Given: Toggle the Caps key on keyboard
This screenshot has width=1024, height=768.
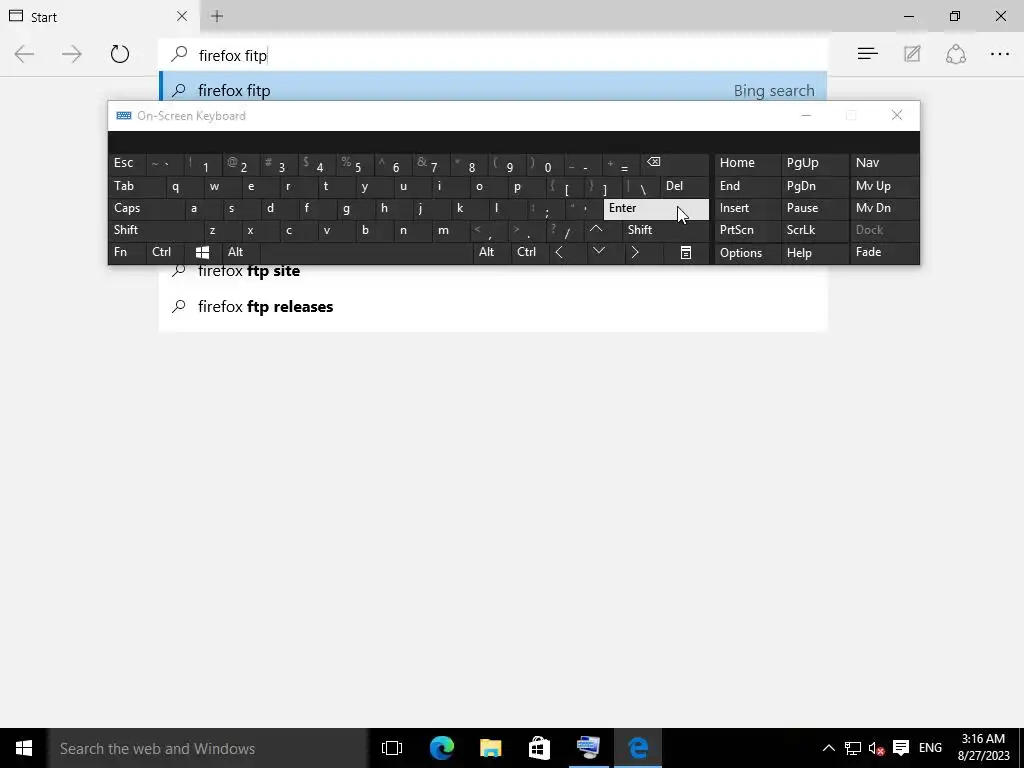Looking at the screenshot, I should coord(146,208).
